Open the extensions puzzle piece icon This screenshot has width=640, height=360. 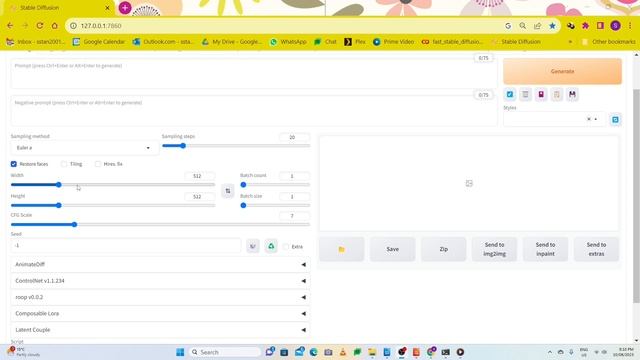[585, 26]
